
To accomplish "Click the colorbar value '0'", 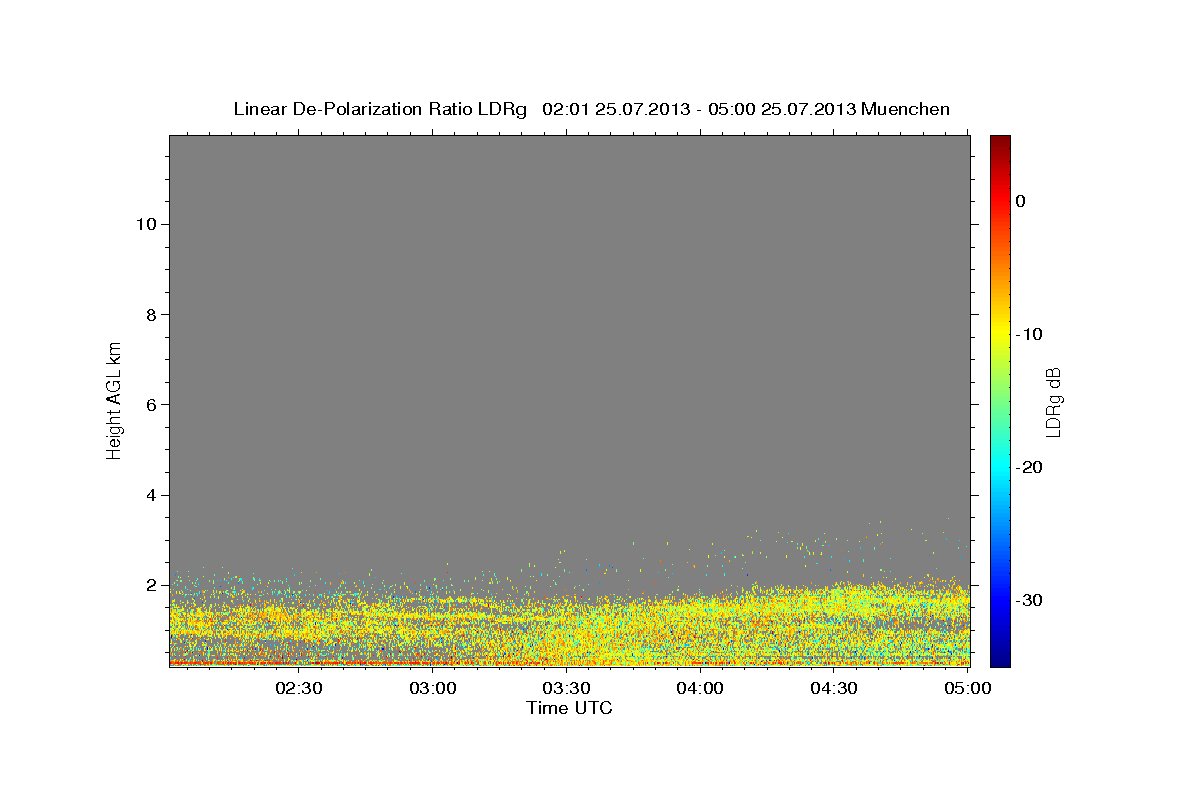I will (x=1021, y=201).
